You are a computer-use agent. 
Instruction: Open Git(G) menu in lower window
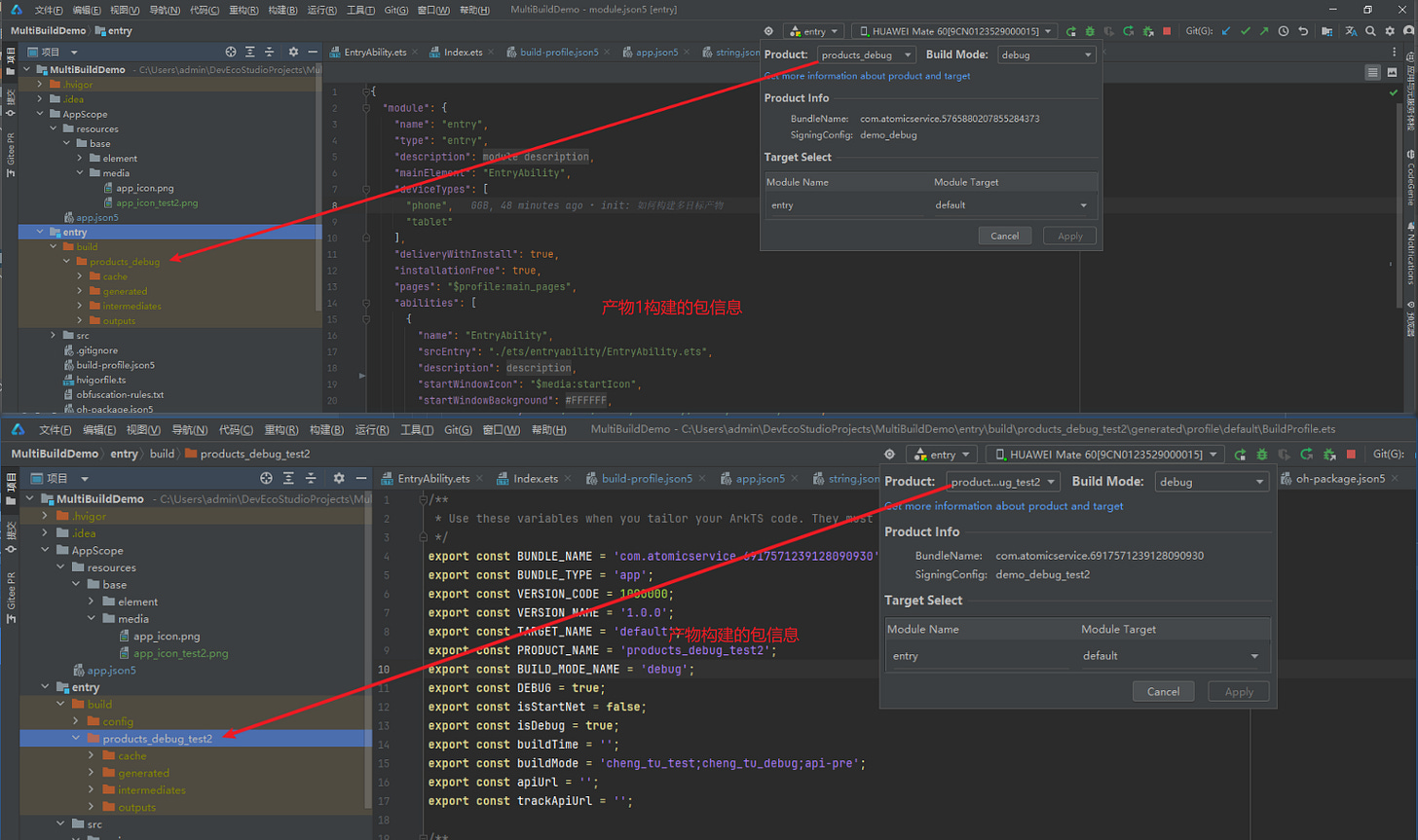(x=459, y=429)
